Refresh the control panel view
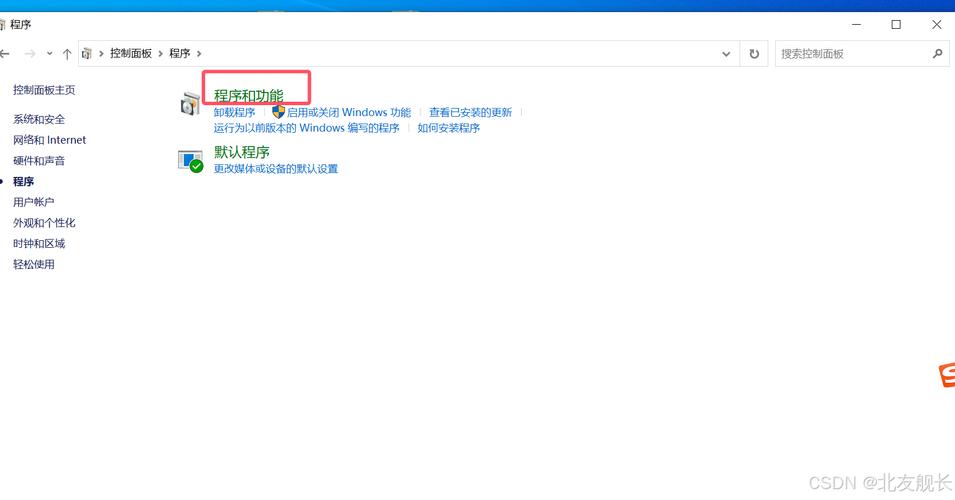 (754, 54)
